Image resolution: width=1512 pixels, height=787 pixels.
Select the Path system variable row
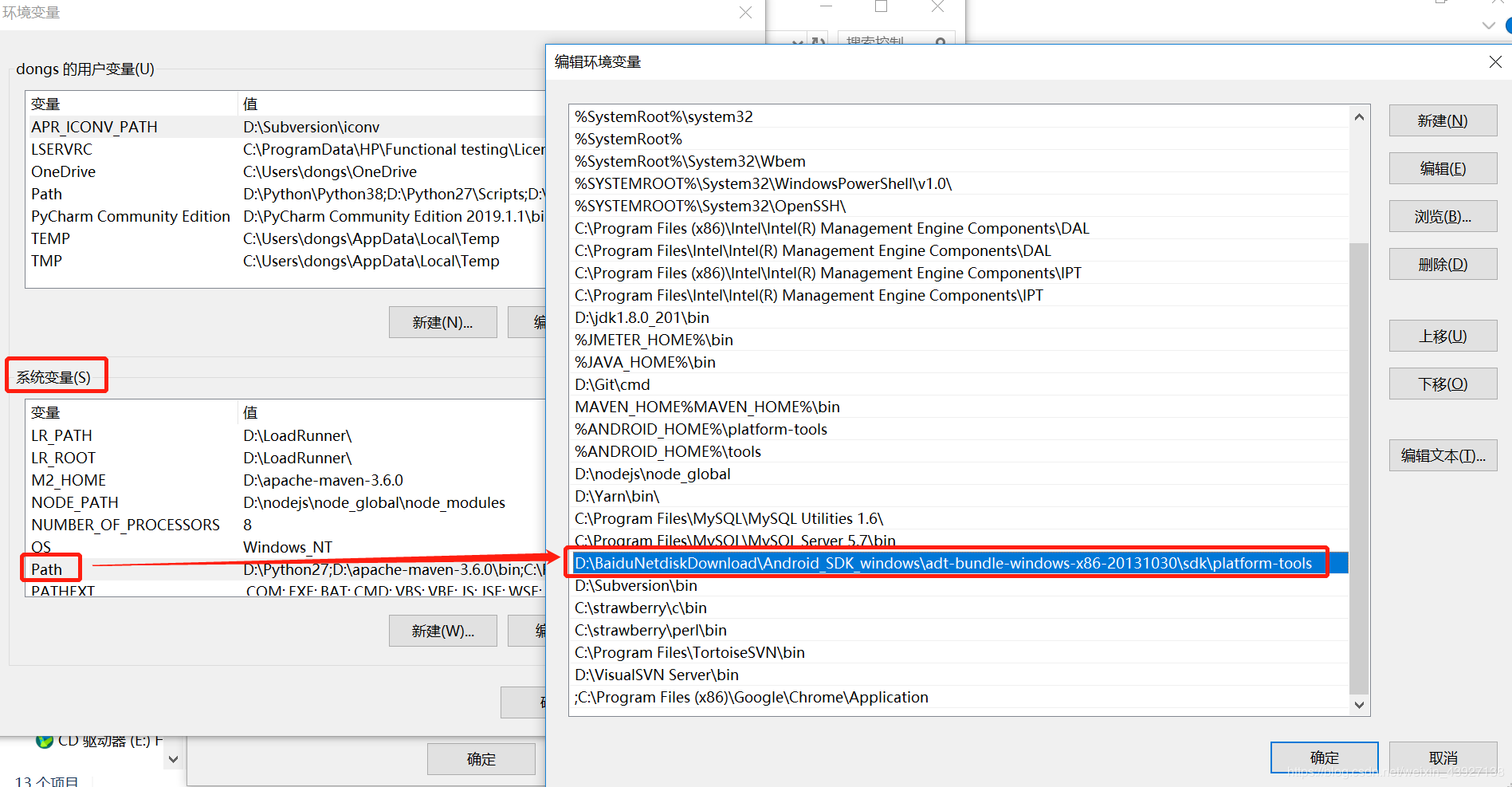[x=47, y=569]
